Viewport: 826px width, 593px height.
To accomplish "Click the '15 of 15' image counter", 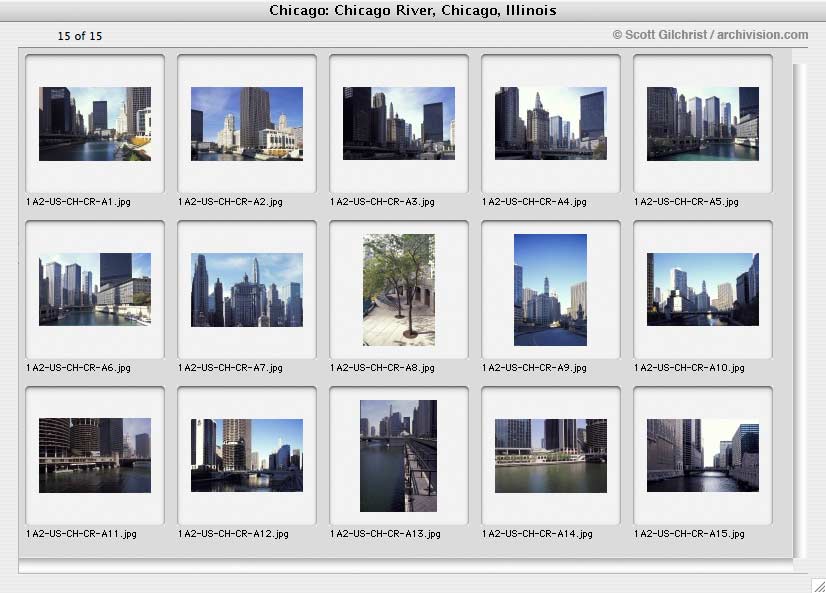I will [80, 36].
